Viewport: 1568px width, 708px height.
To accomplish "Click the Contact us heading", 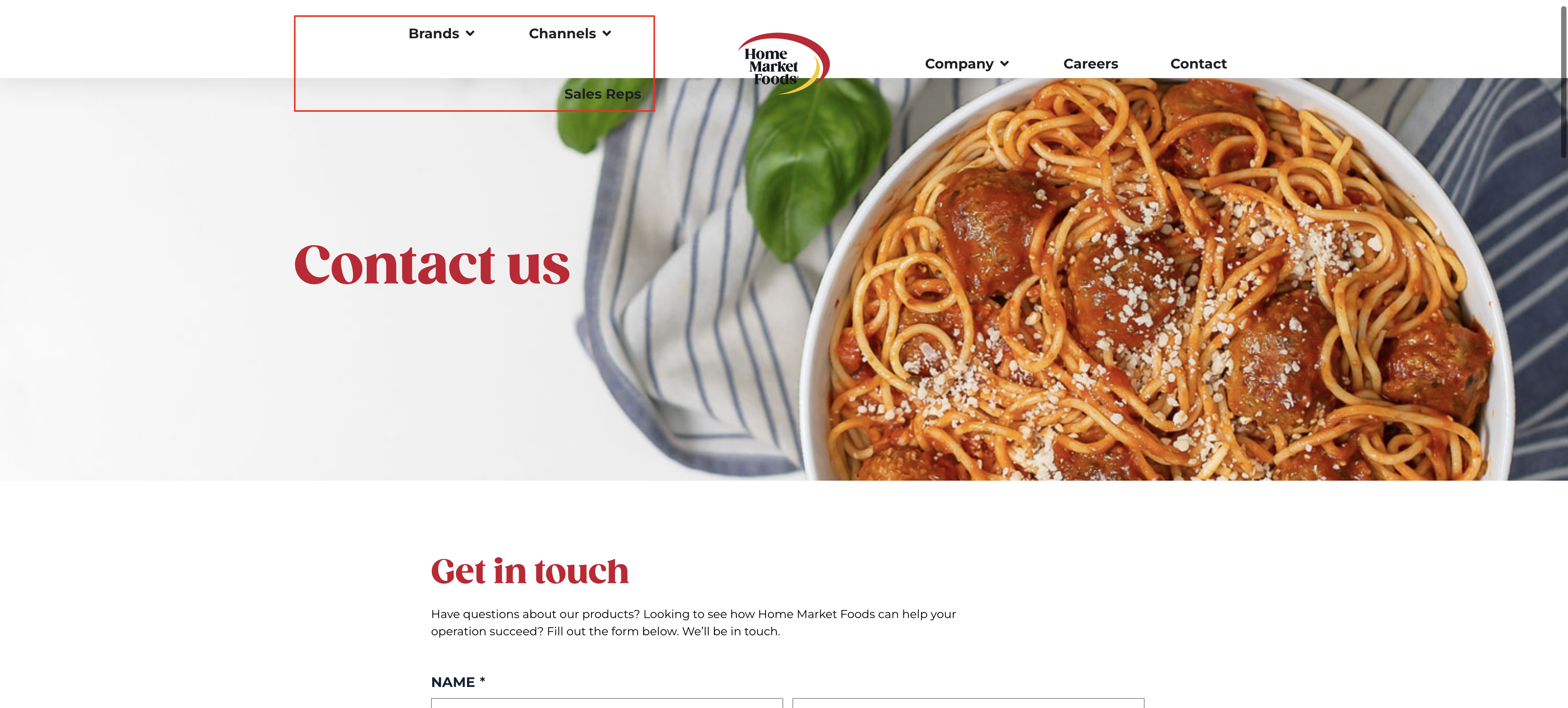I will click(x=431, y=265).
